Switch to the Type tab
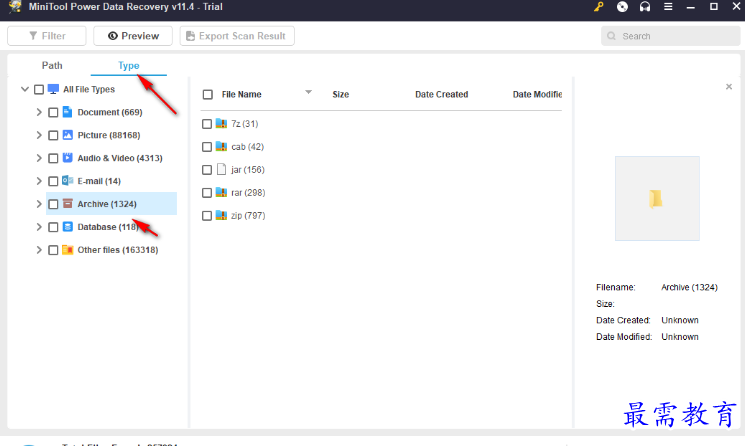745x446 pixels. (x=128, y=66)
